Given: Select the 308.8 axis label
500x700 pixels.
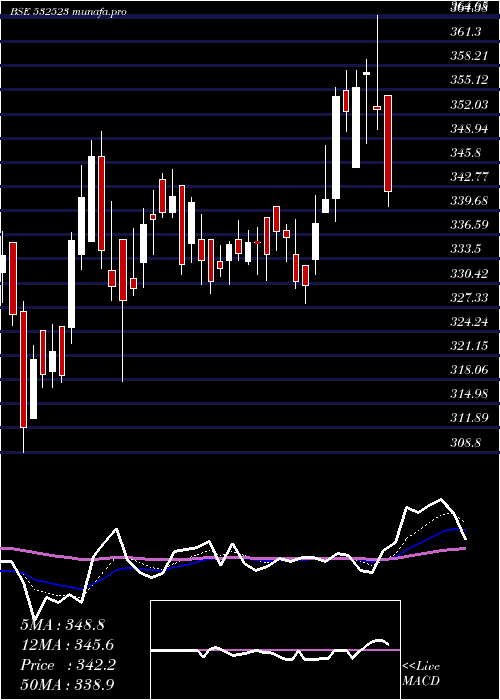Looking at the screenshot, I should point(466,442).
